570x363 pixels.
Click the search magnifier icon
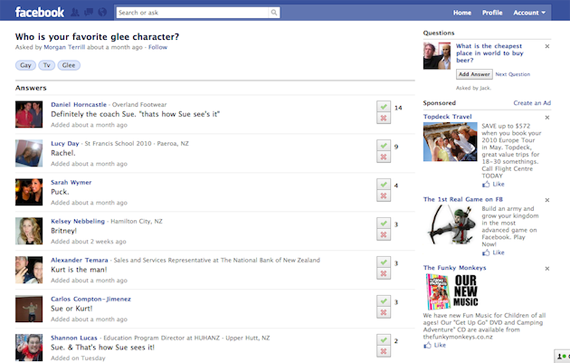click(x=274, y=13)
